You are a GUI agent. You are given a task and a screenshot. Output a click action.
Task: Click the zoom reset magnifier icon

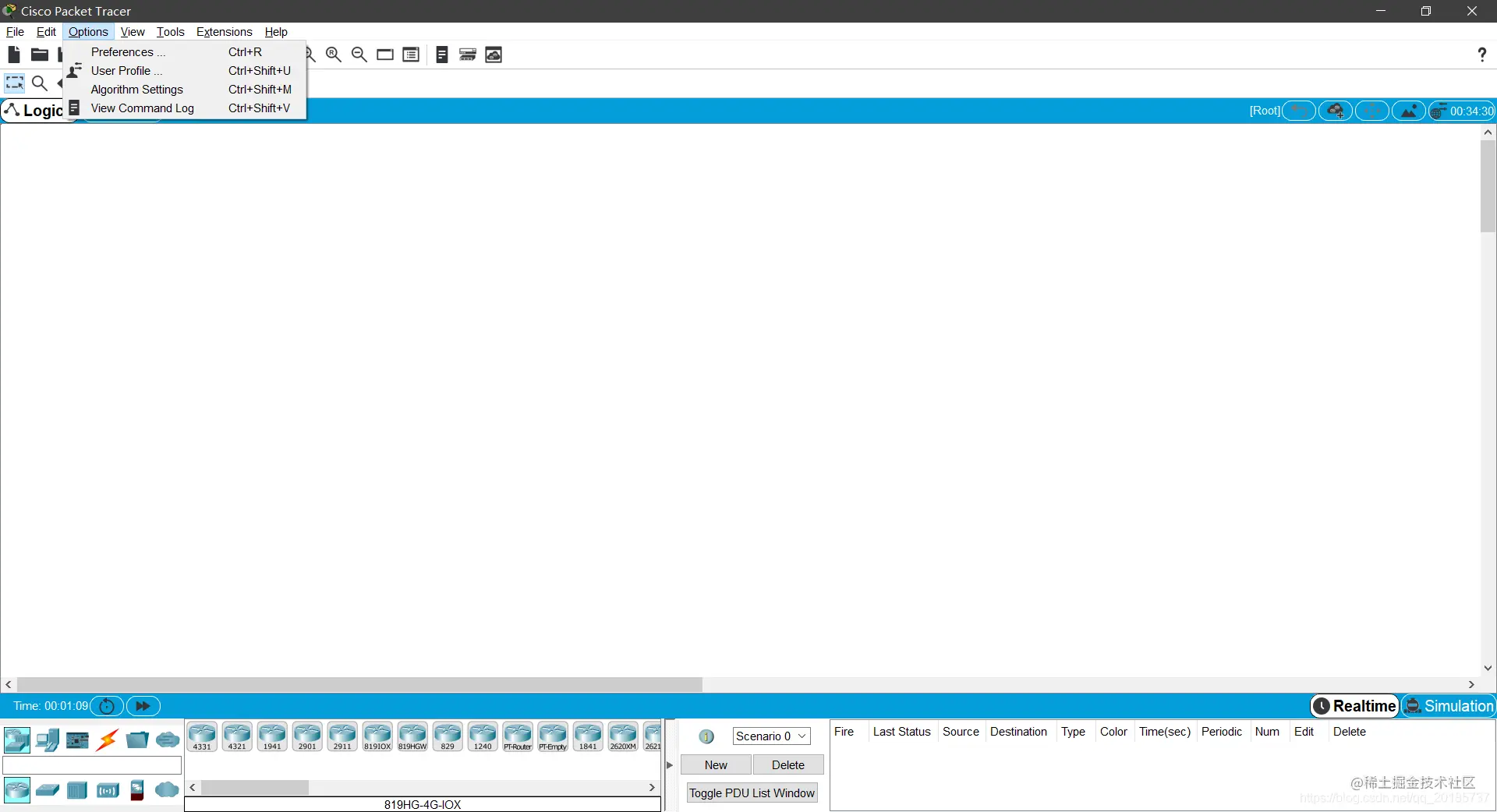coord(334,55)
